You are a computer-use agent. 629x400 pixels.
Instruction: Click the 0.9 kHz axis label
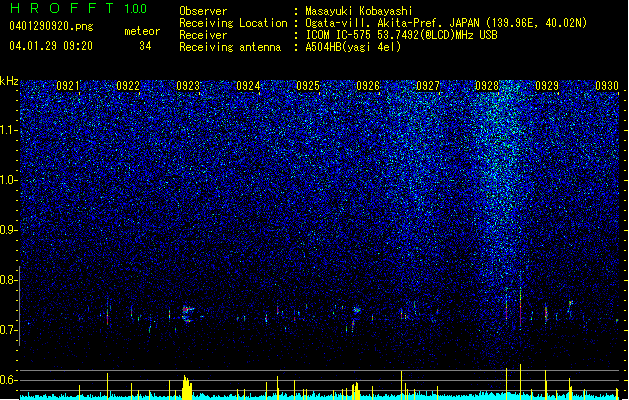8,230
